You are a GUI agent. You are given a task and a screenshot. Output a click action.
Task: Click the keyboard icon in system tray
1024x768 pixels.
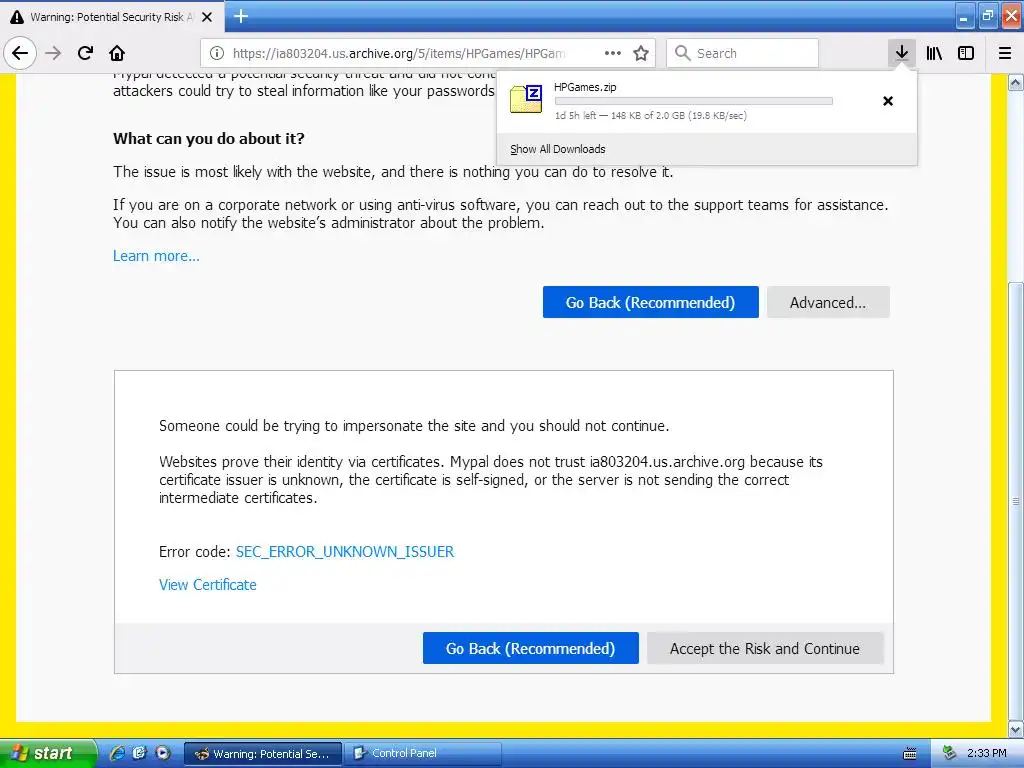910,754
